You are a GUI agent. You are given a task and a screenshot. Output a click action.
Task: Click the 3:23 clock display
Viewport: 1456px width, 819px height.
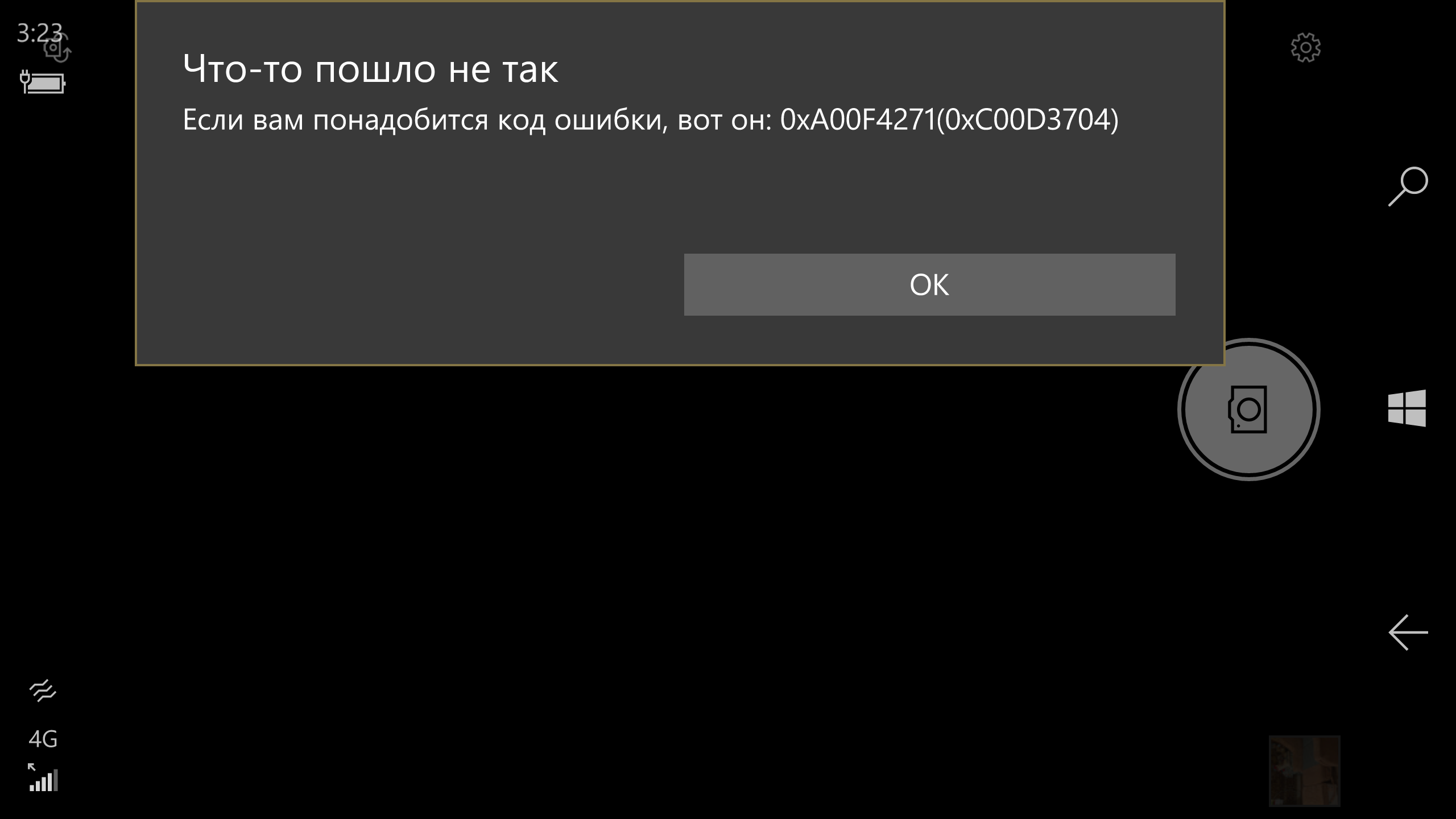39,33
